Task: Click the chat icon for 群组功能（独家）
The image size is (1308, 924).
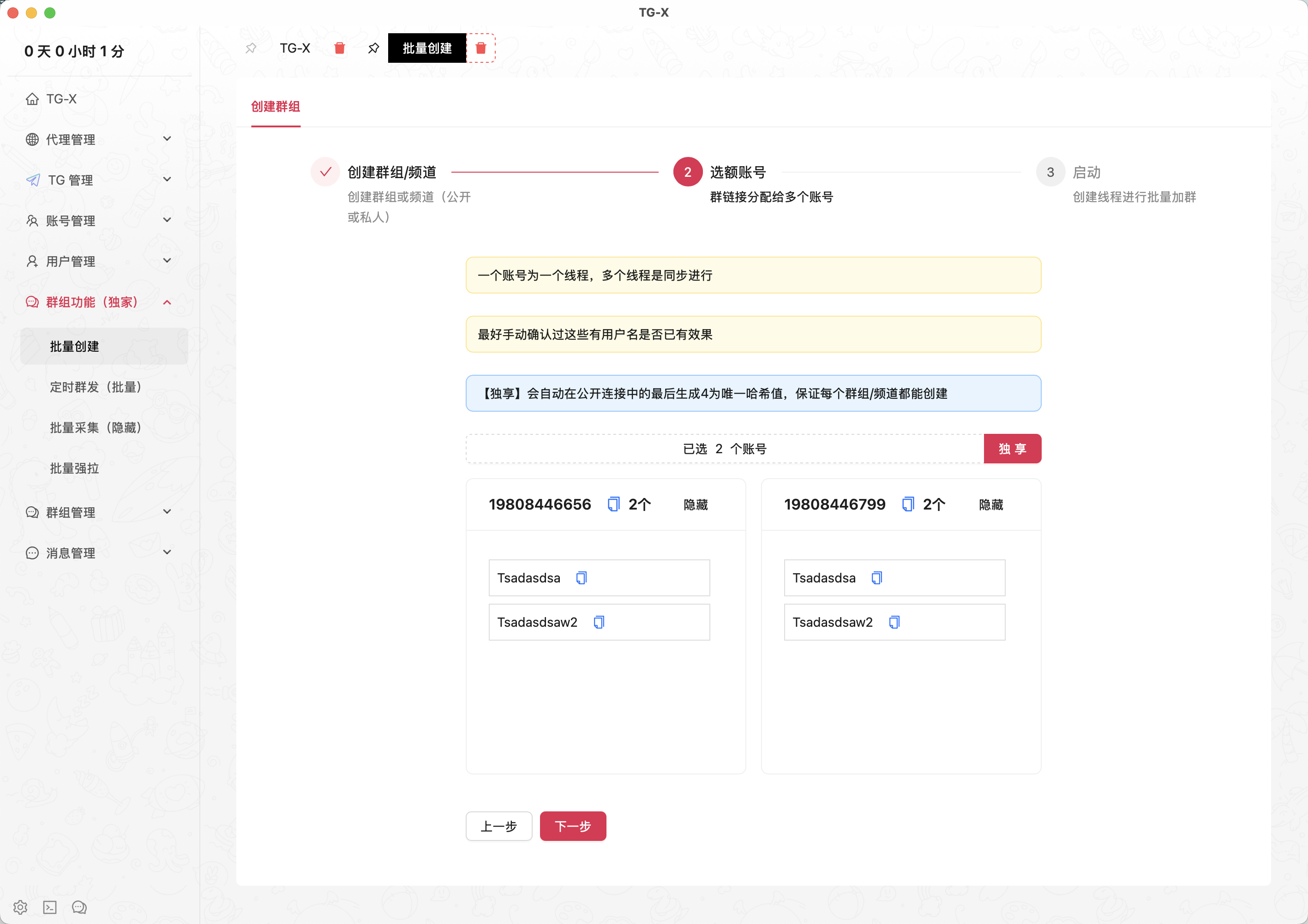Action: (32, 302)
